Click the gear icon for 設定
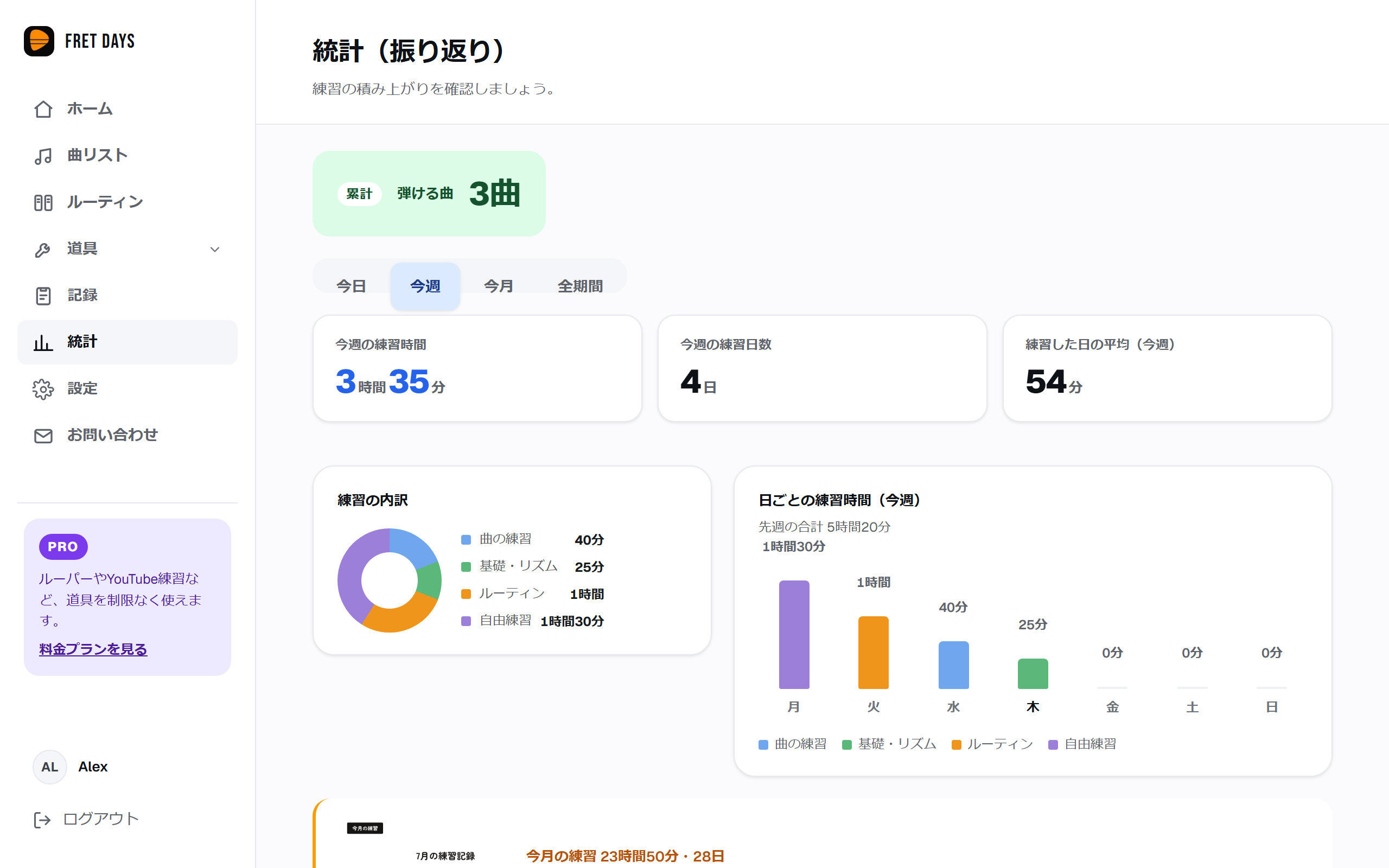1389x868 pixels. pos(43,389)
